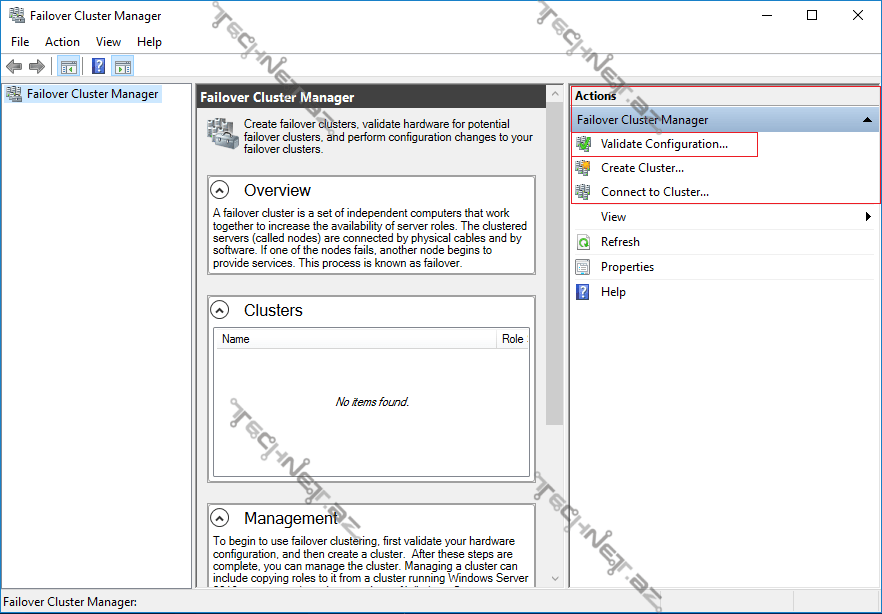Toggle the Show/Hide Action Pane icon
Image resolution: width=882 pixels, height=614 pixels.
click(x=123, y=66)
